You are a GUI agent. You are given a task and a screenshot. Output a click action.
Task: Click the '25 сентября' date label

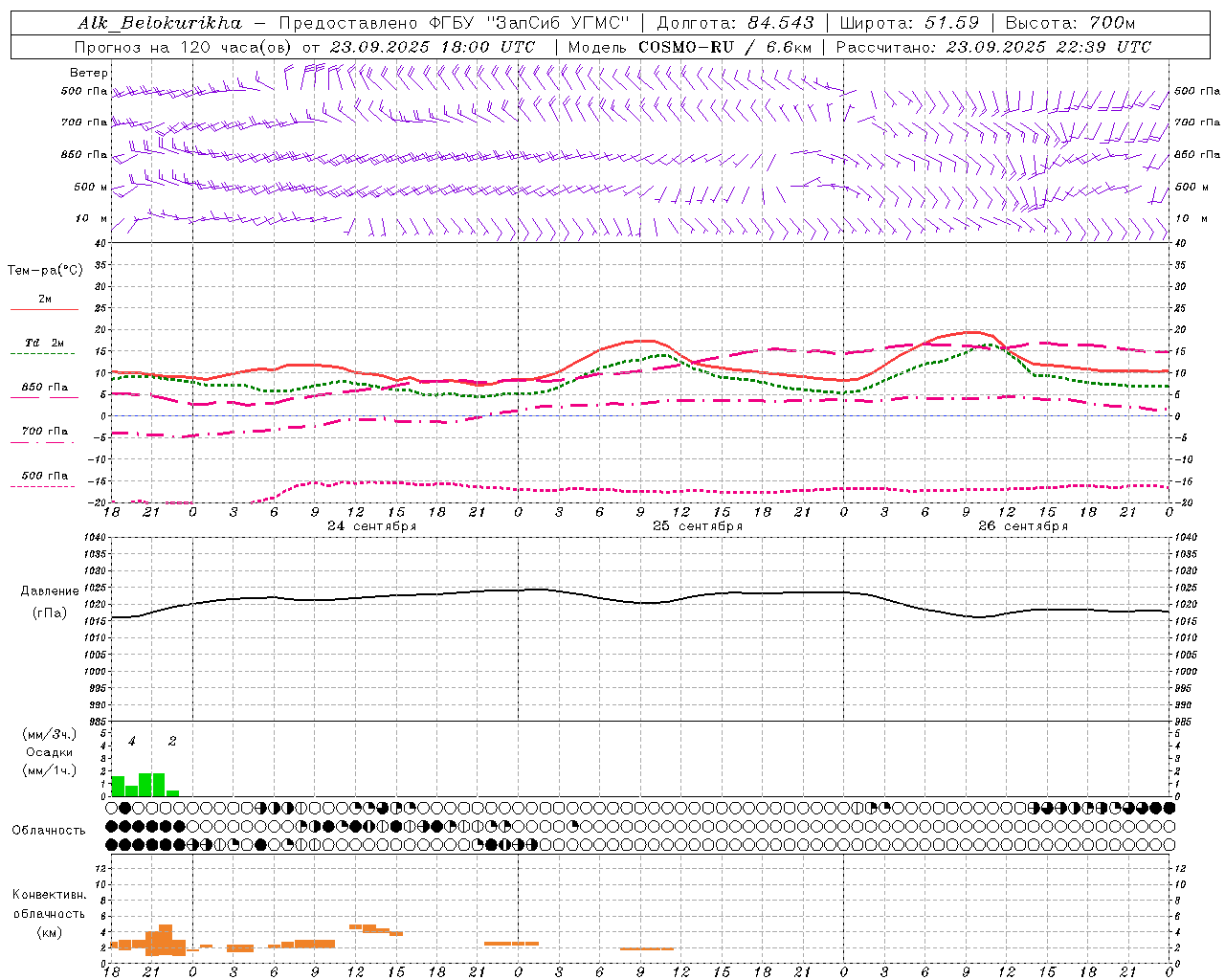point(698,526)
